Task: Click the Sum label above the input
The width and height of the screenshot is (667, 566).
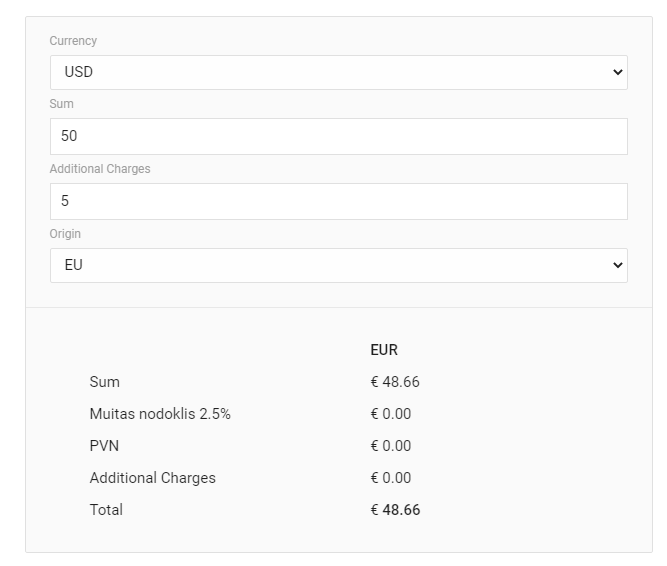Action: [x=61, y=104]
